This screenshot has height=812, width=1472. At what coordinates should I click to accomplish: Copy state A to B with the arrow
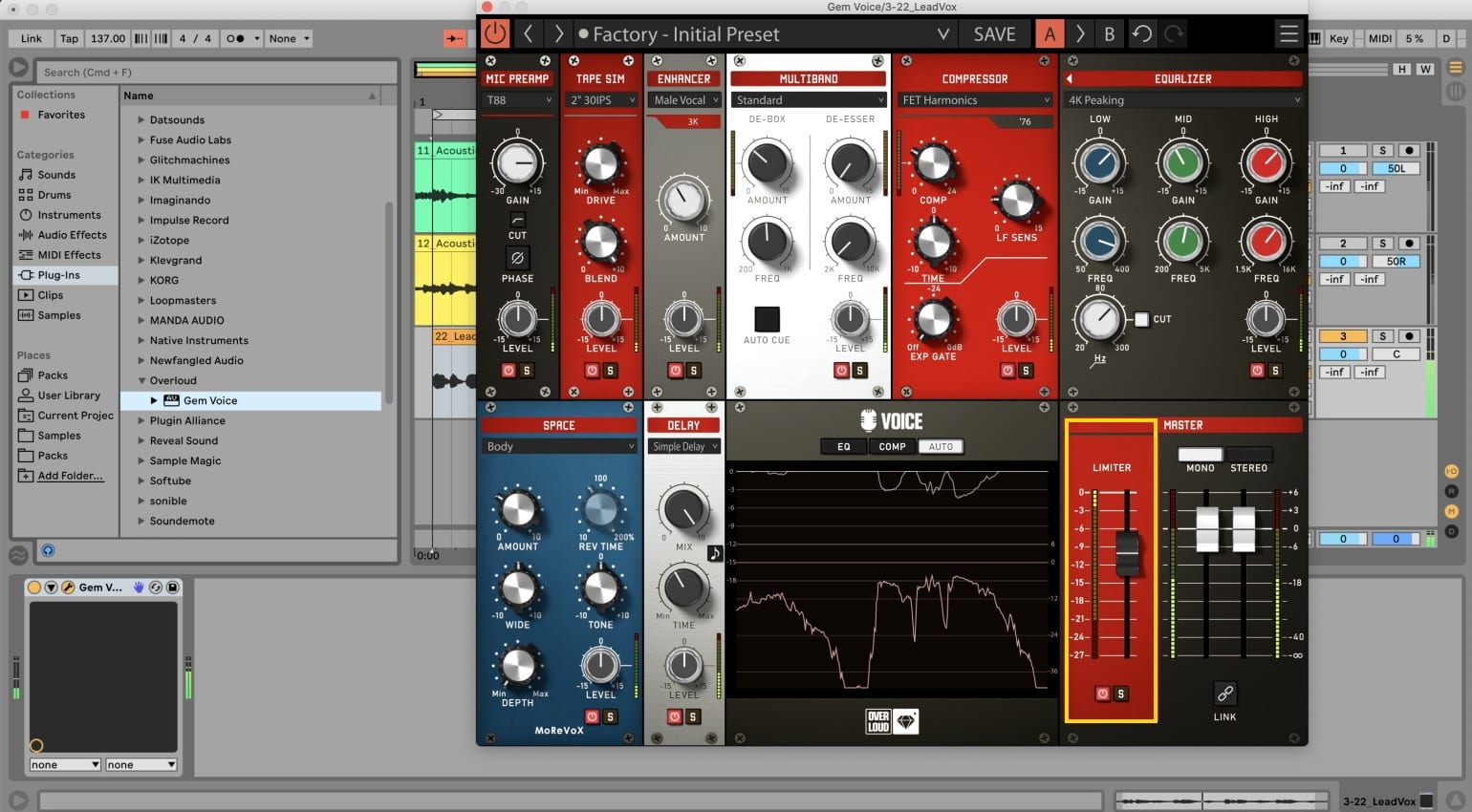pos(1080,34)
